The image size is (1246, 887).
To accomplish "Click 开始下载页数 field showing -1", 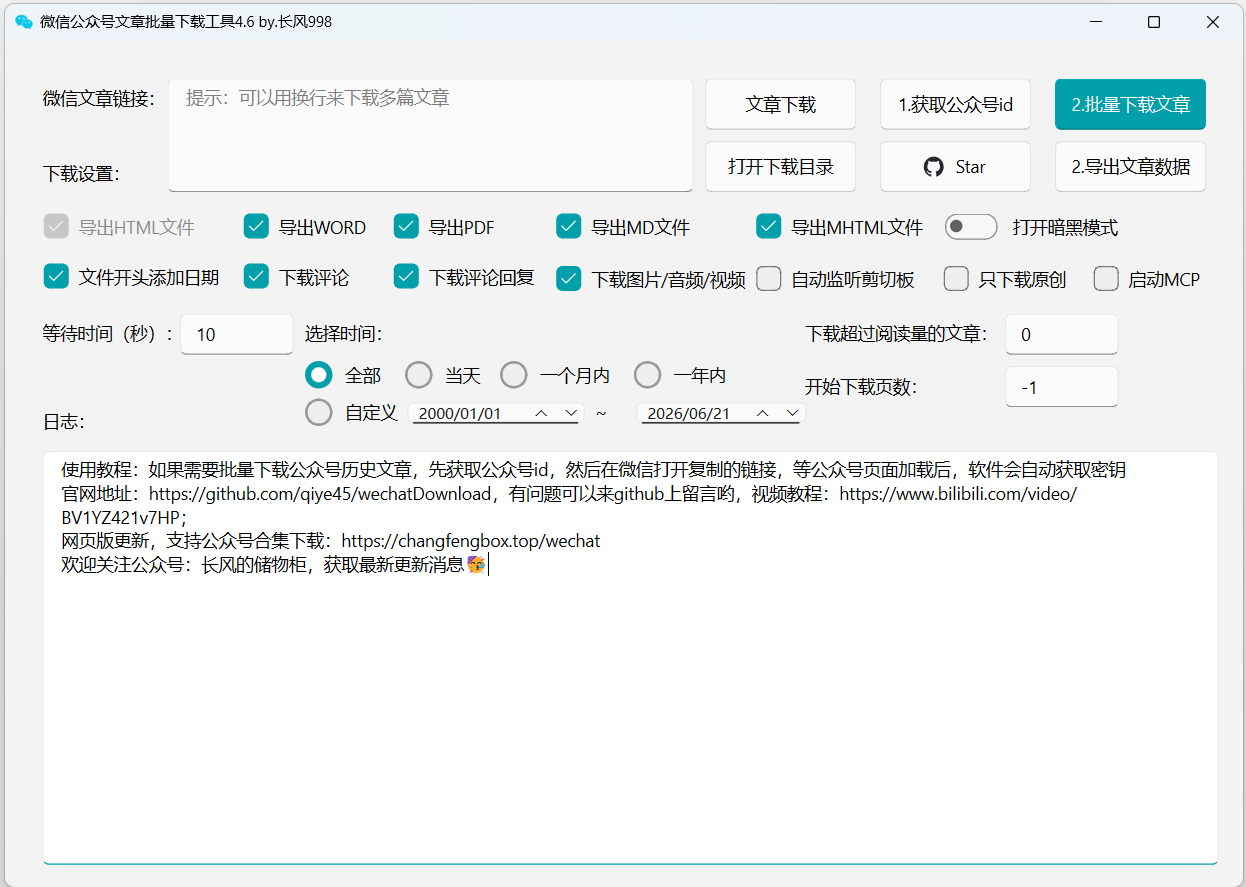I will [x=1061, y=387].
